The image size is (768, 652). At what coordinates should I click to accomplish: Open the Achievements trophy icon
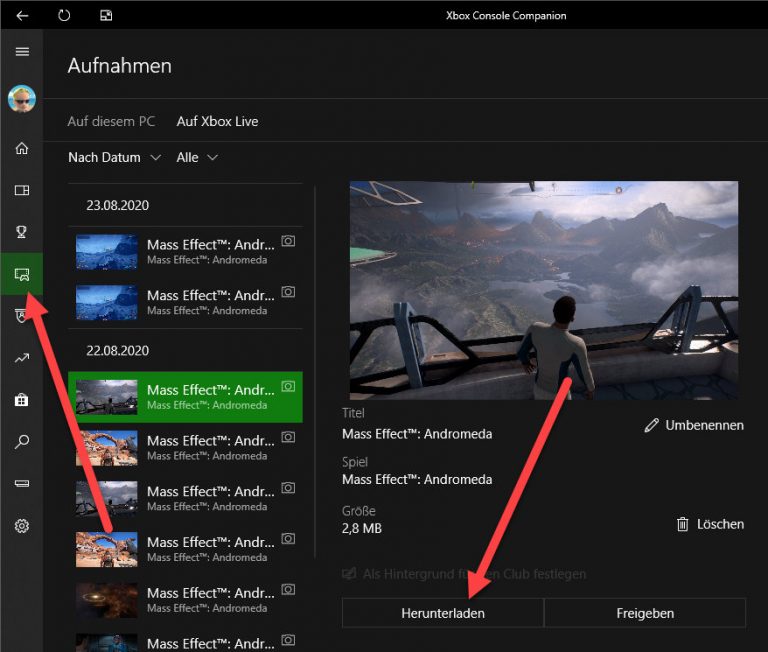coord(22,232)
